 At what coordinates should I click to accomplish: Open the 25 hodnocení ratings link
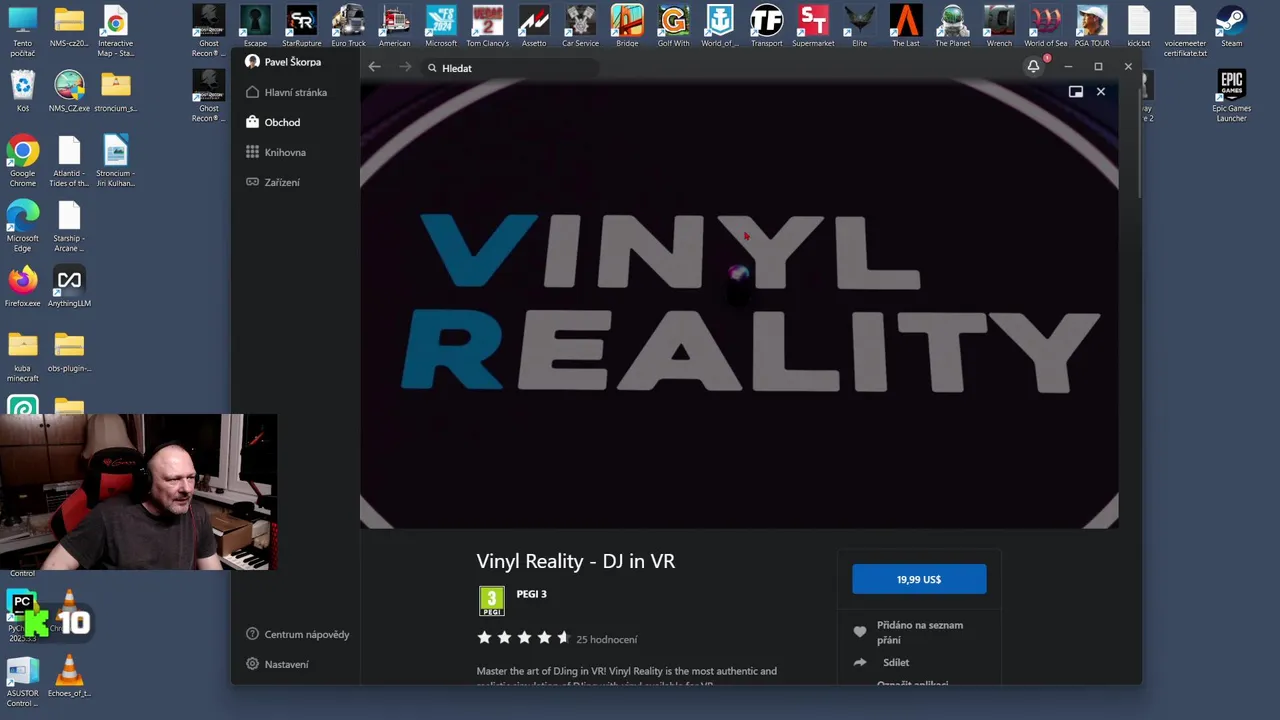(x=607, y=639)
